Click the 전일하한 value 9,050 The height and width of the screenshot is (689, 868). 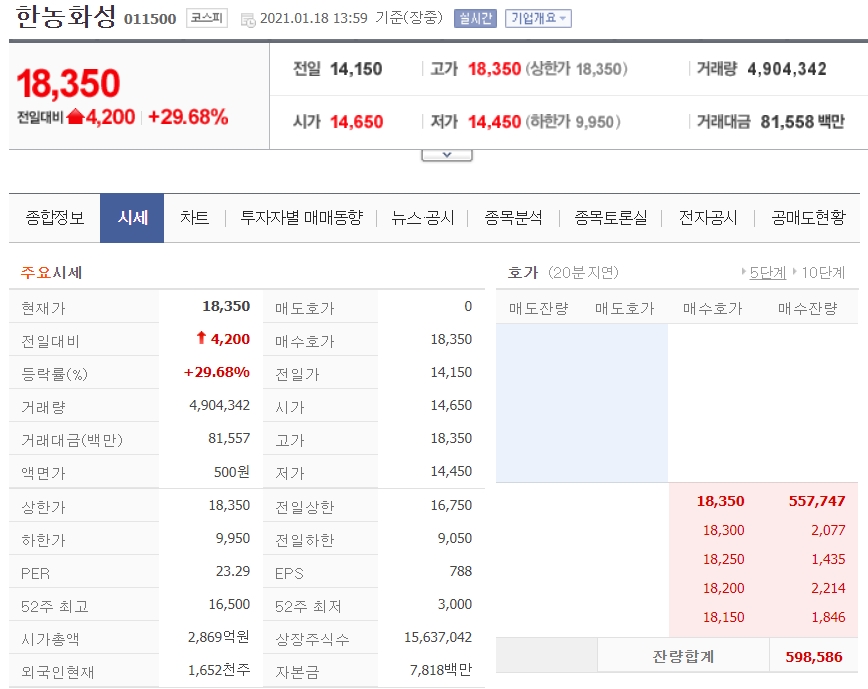455,538
